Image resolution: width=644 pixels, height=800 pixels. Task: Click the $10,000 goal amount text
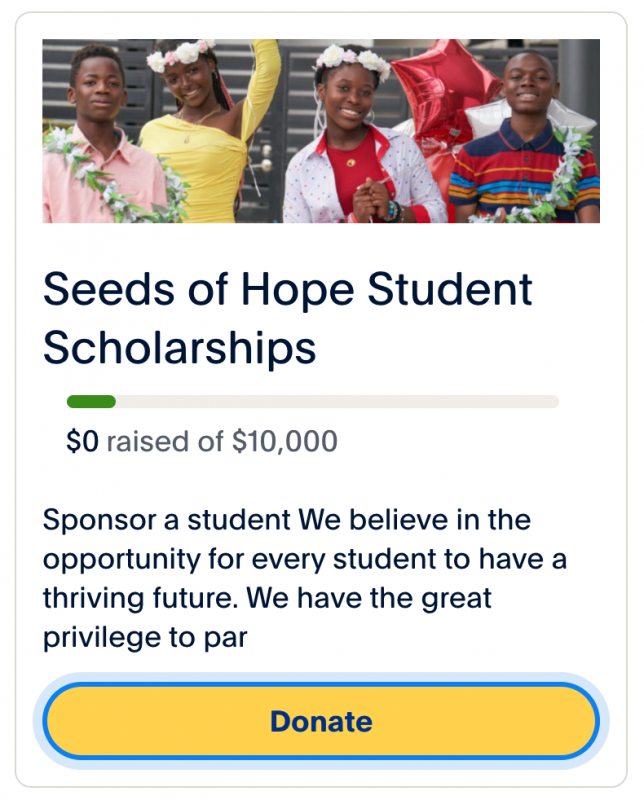(x=285, y=441)
